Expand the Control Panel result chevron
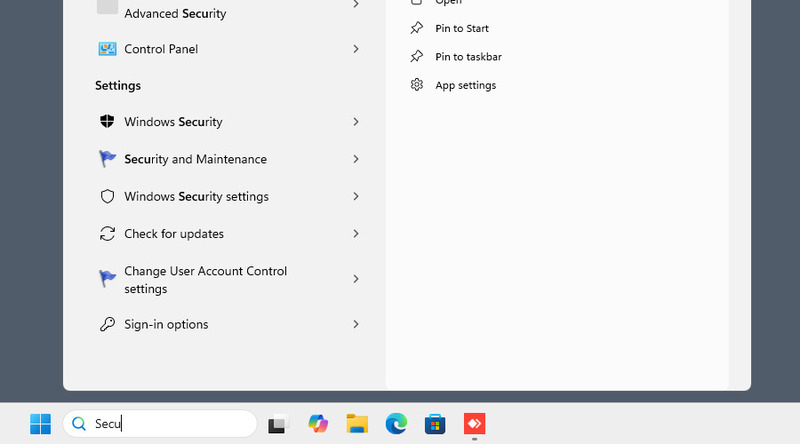Viewport: 800px width, 444px height. coord(356,49)
